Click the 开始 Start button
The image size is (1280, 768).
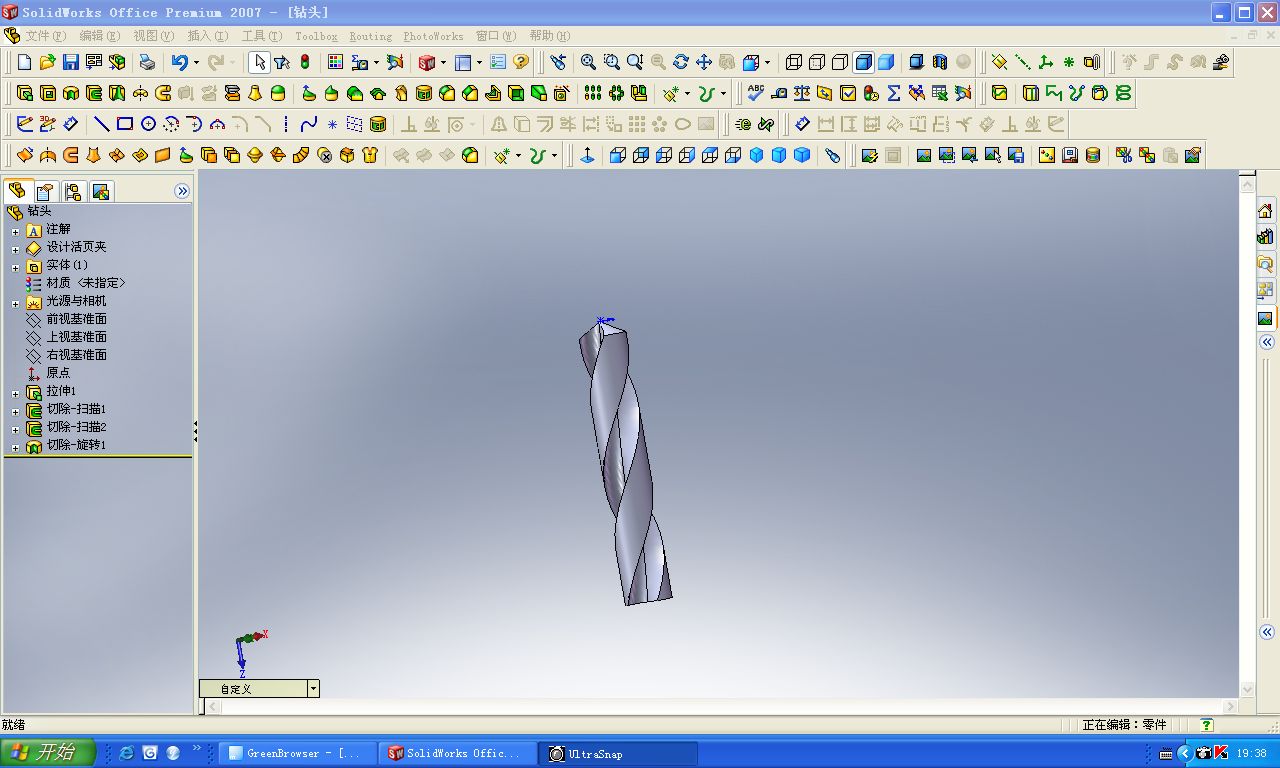(48, 753)
